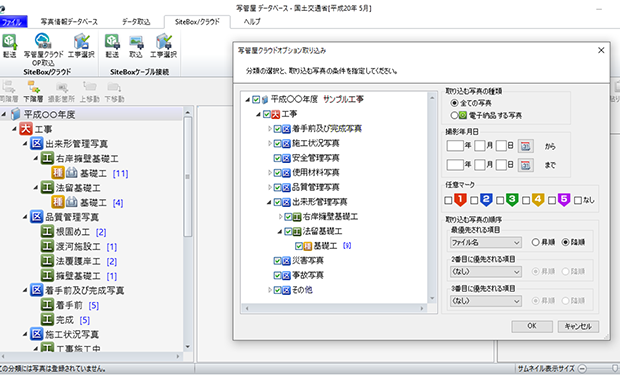Select 降順 for 最優先される項目
Viewport: 620px width, 380px height.
click(x=565, y=242)
